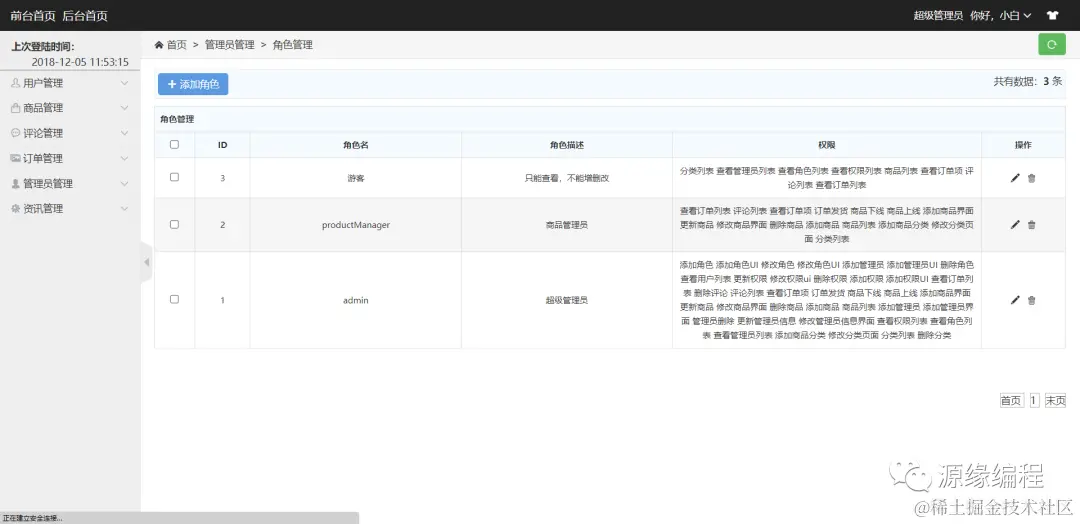Click the home icon in breadcrumb

click(x=159, y=45)
